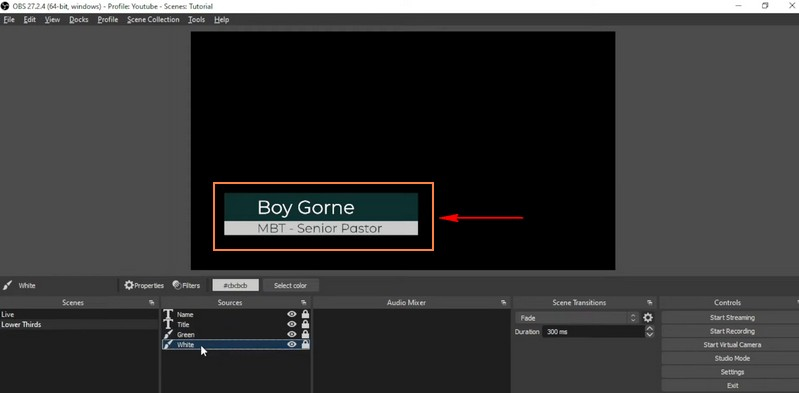Unlock the White source
The image size is (799, 393).
[x=305, y=345]
